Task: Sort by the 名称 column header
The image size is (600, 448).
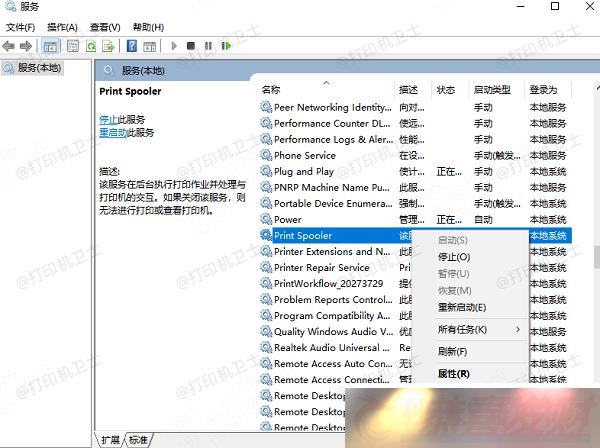Action: [271, 90]
